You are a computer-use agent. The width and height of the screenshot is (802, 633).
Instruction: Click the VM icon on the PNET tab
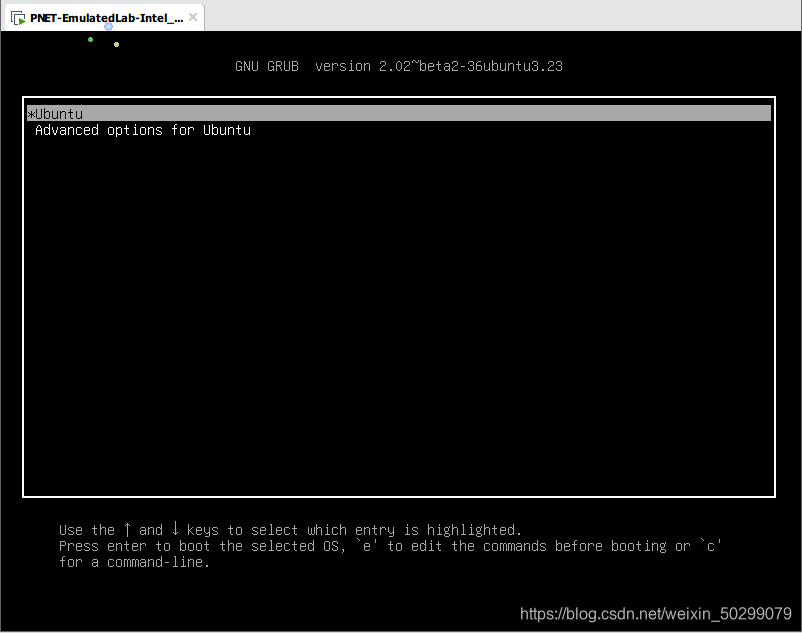(x=18, y=18)
